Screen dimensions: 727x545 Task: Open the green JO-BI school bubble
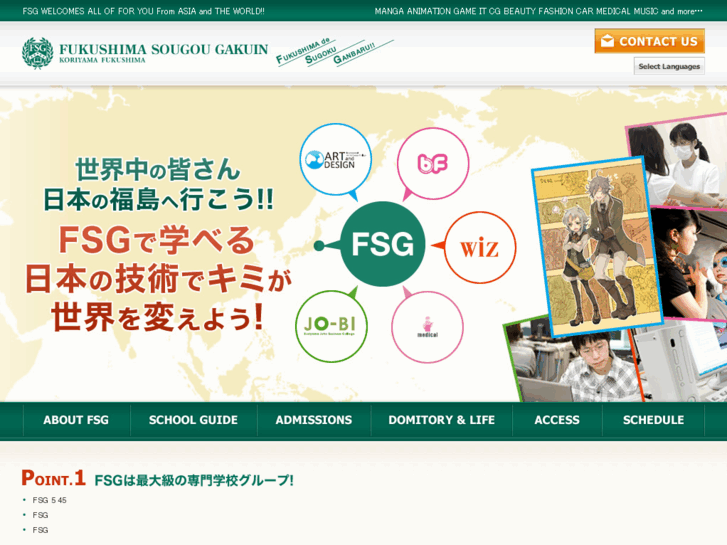331,326
